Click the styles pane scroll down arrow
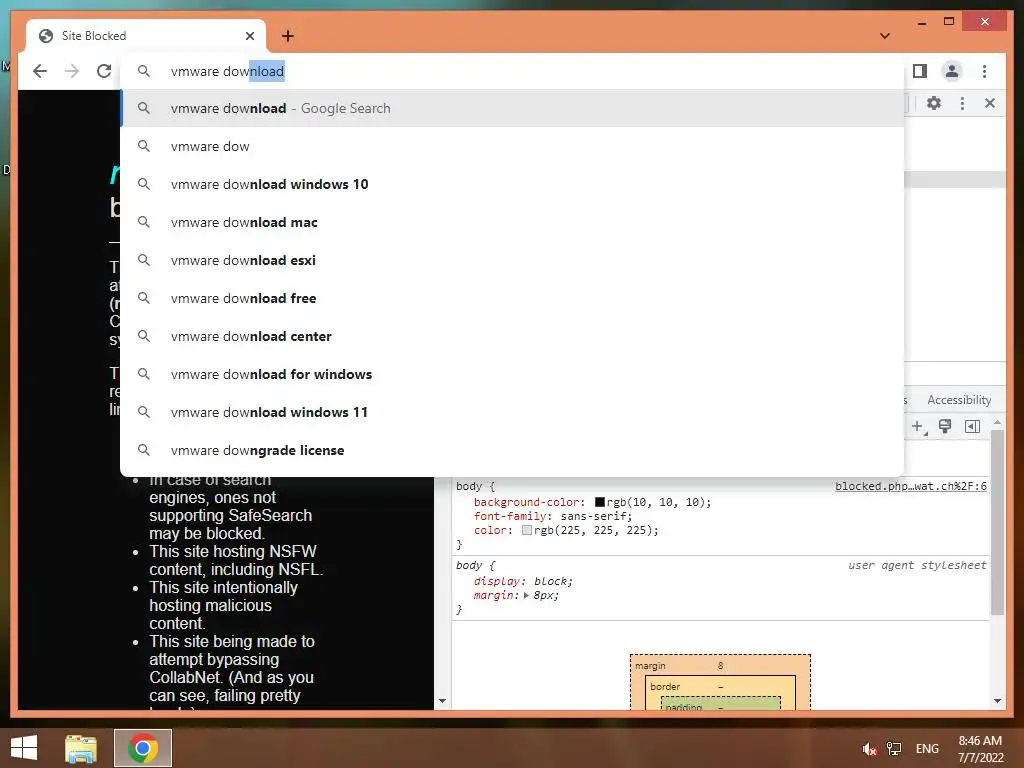The height and width of the screenshot is (768, 1024). 997,701
